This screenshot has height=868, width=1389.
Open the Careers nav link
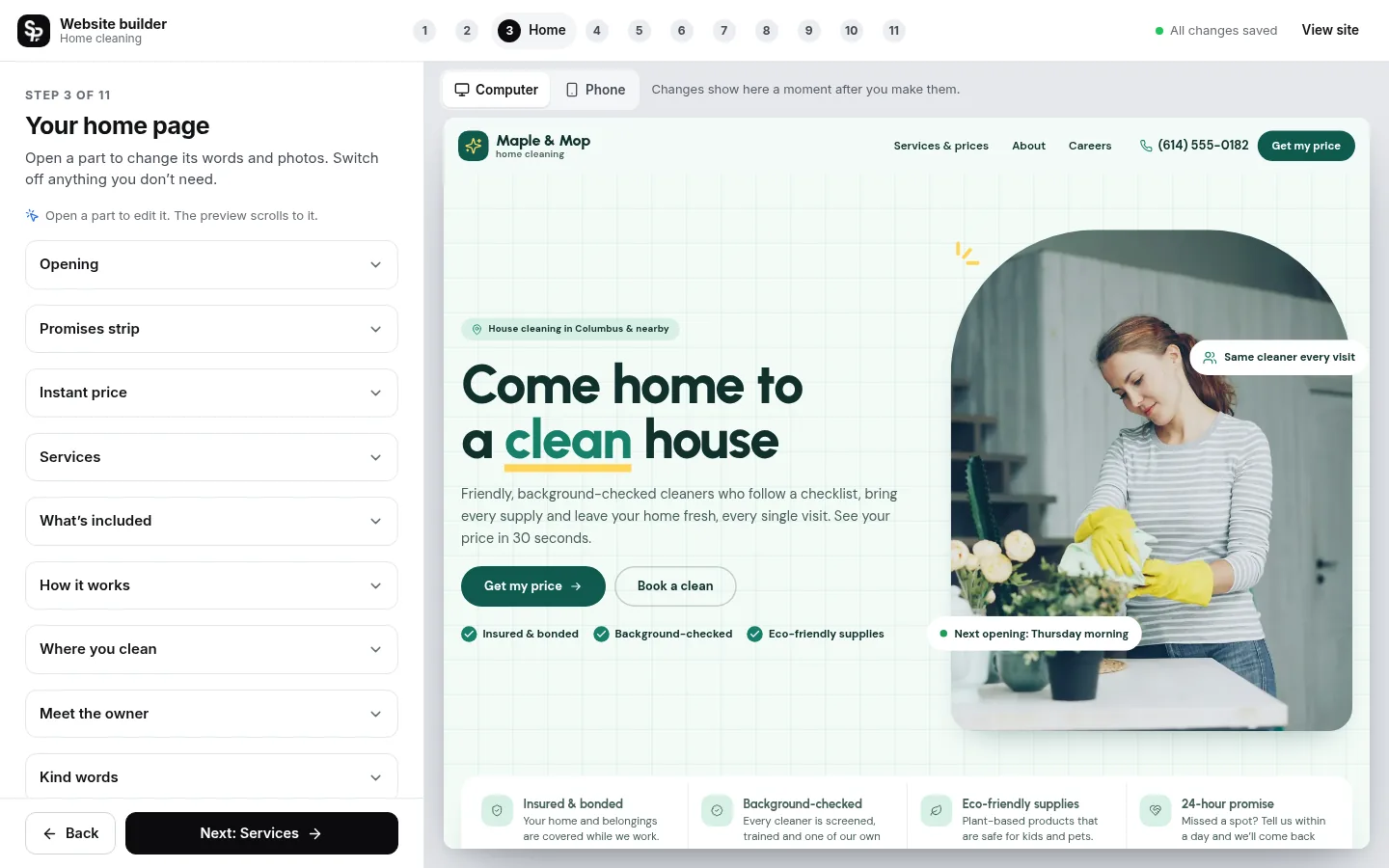(1090, 146)
